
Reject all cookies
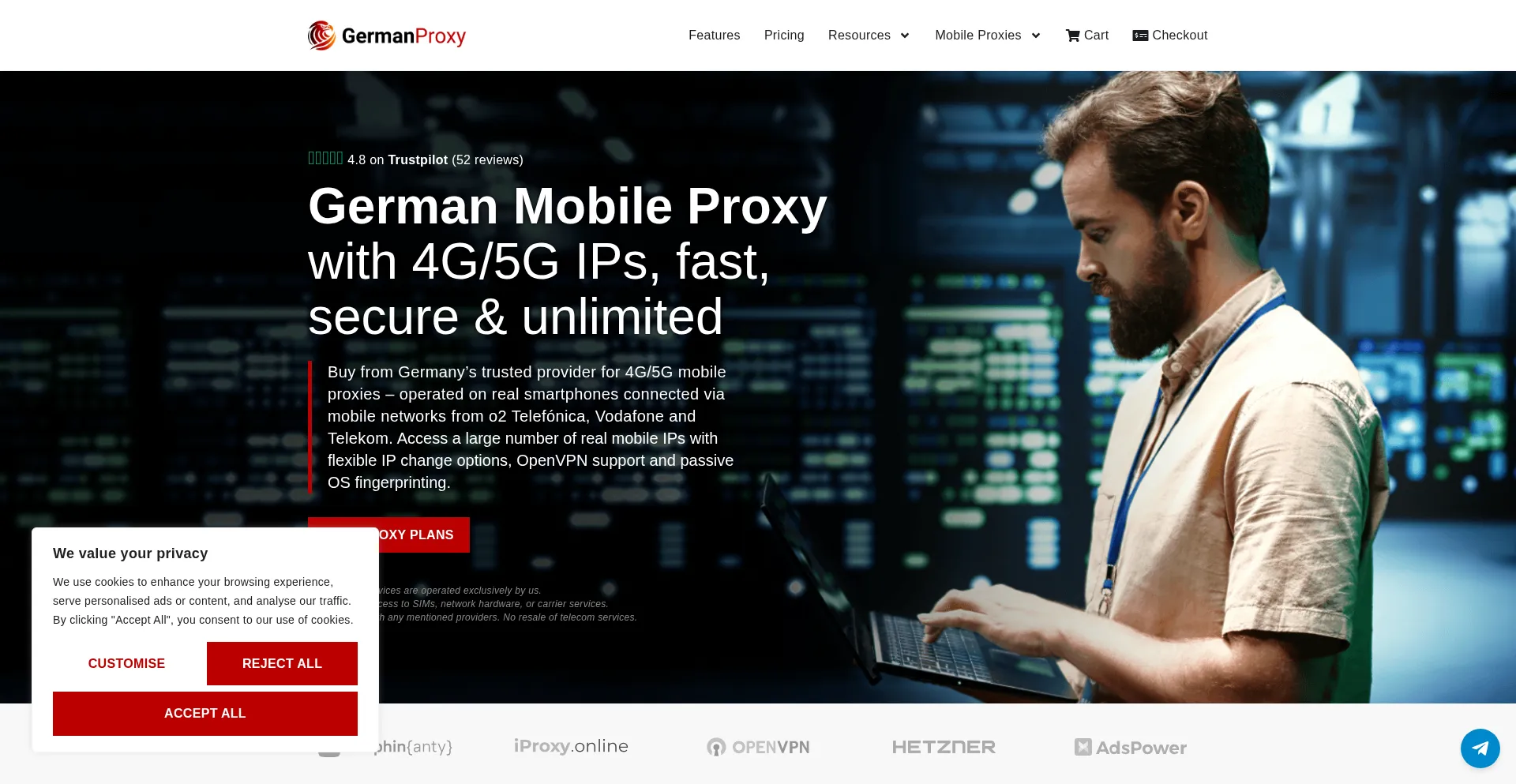282,664
